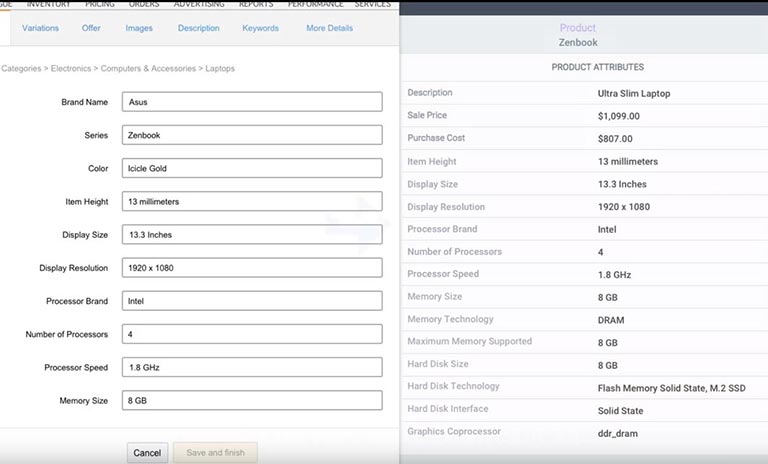Image resolution: width=768 pixels, height=464 pixels.
Task: Click the Display Resolution input field
Action: [252, 268]
